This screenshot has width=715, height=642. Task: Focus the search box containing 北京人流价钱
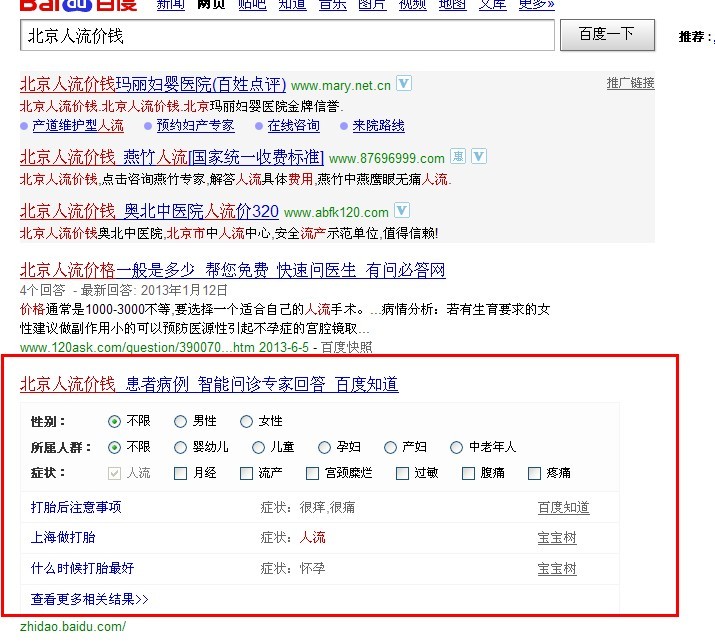[287, 35]
